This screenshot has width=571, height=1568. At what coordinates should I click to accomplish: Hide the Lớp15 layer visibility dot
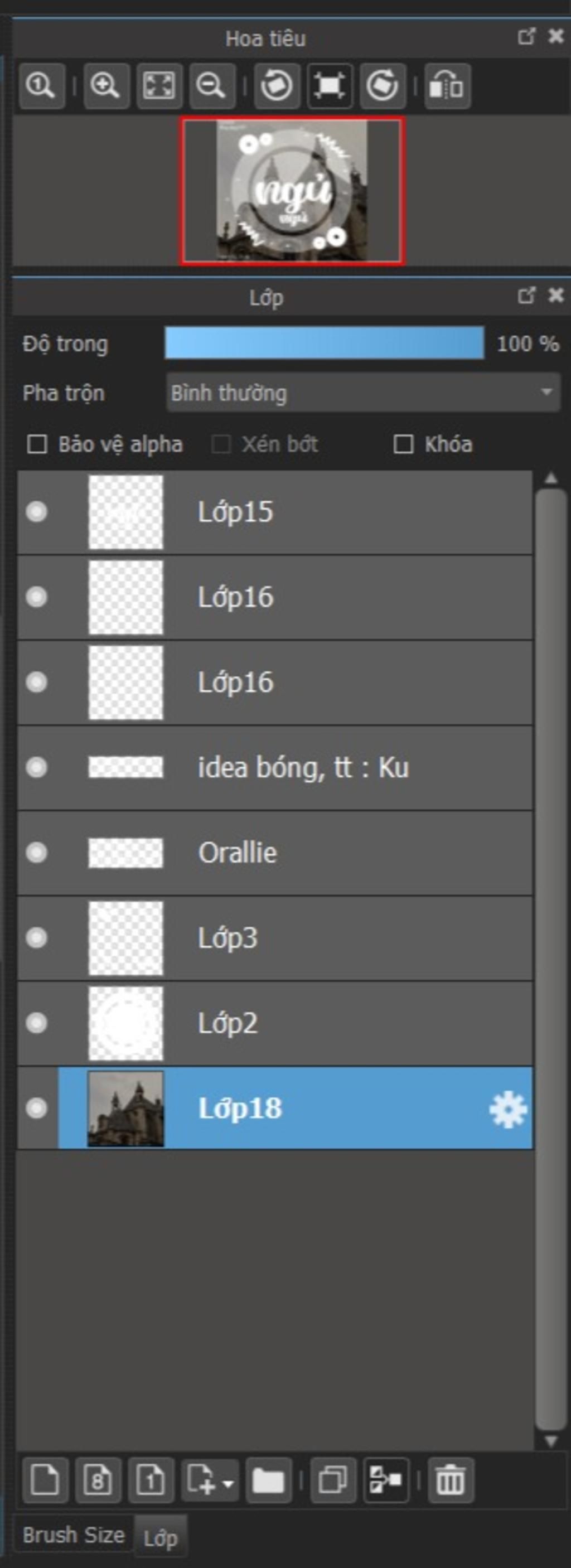coord(37,512)
